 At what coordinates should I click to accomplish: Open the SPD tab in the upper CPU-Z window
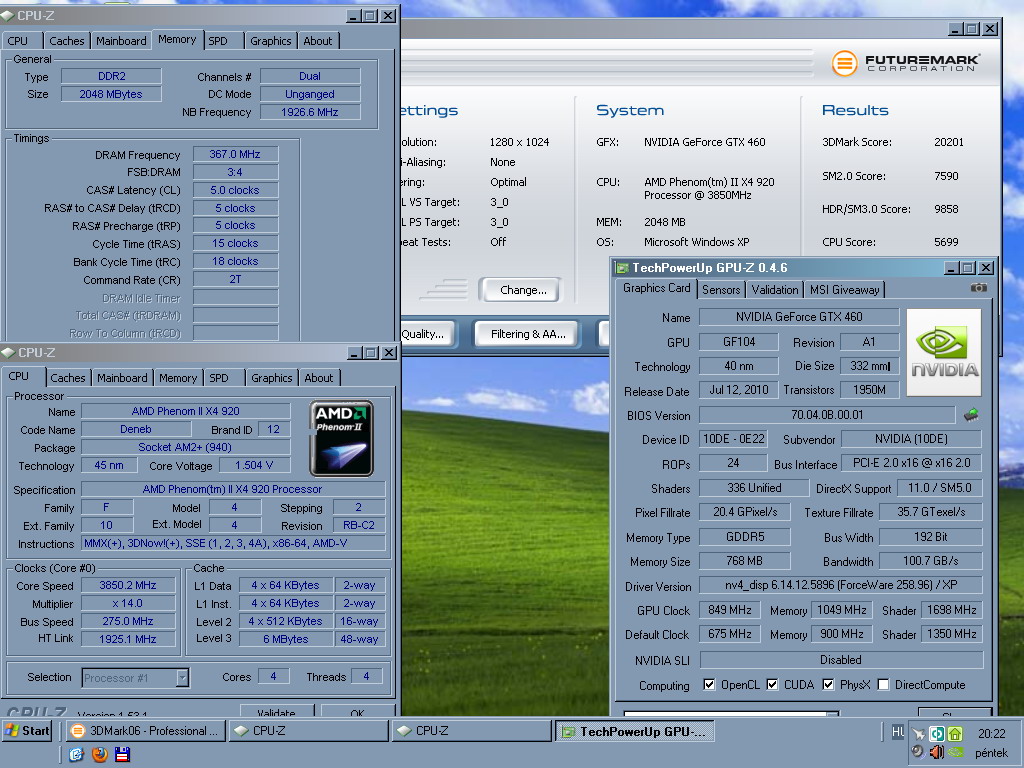(217, 41)
